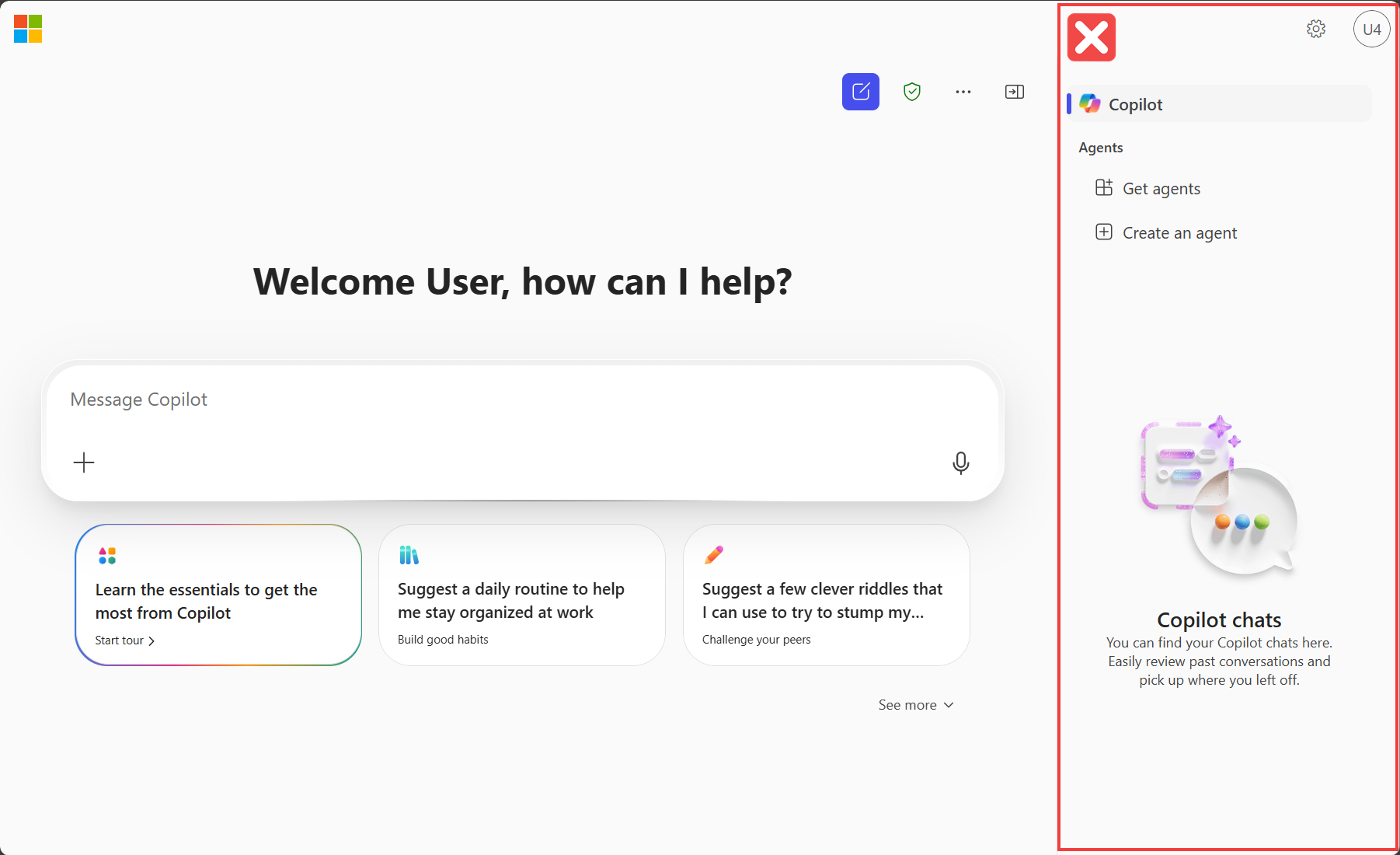Toggle the side panel collapse icon
Image resolution: width=1400 pixels, height=855 pixels.
click(1014, 92)
